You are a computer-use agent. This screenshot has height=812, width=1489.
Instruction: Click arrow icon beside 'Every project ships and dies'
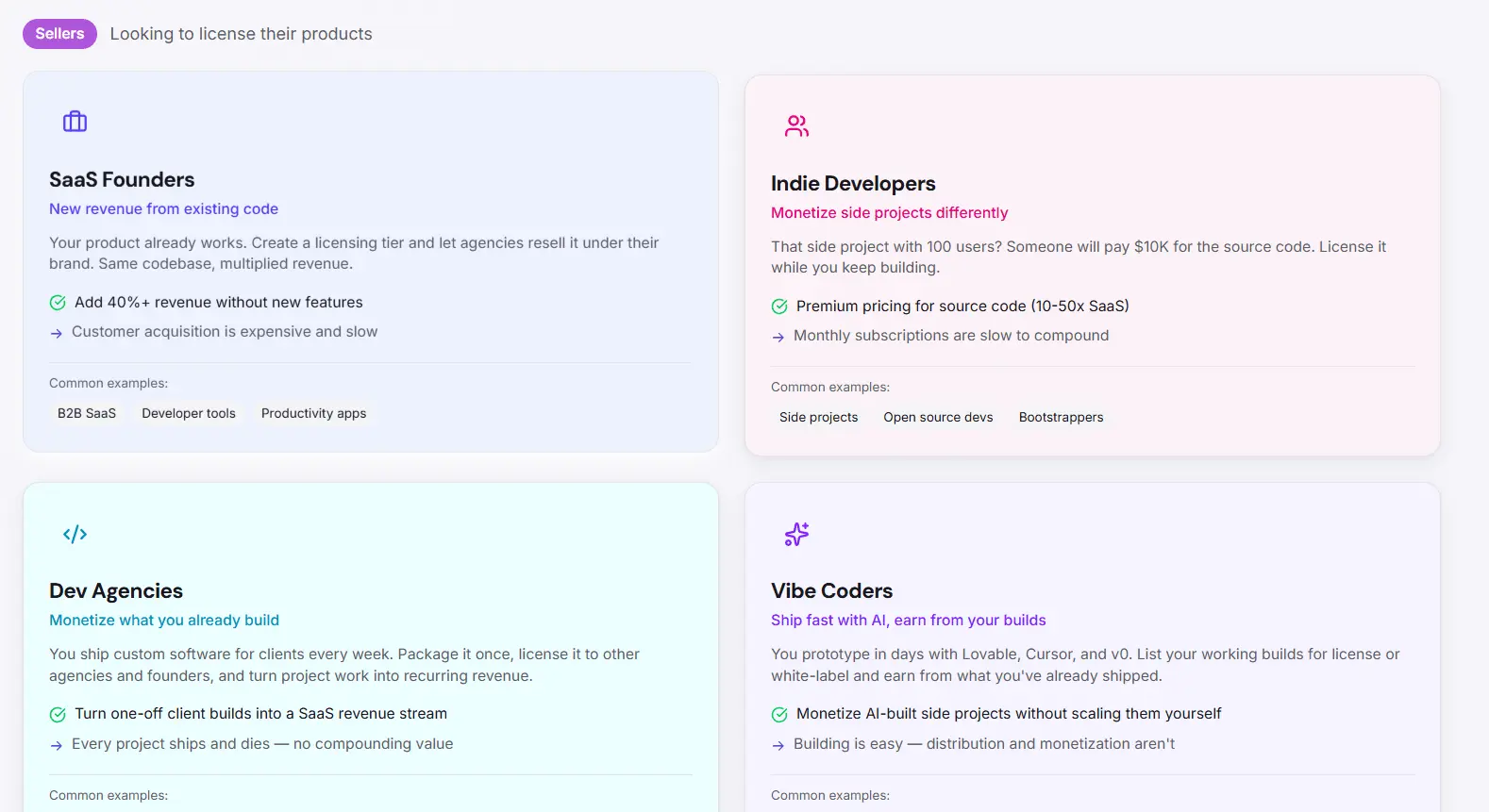[57, 745]
